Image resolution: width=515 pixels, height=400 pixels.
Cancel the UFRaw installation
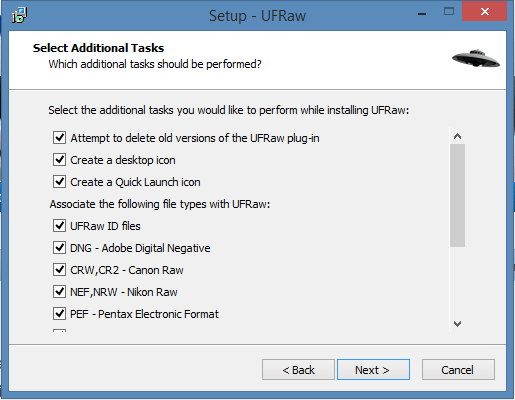(458, 370)
